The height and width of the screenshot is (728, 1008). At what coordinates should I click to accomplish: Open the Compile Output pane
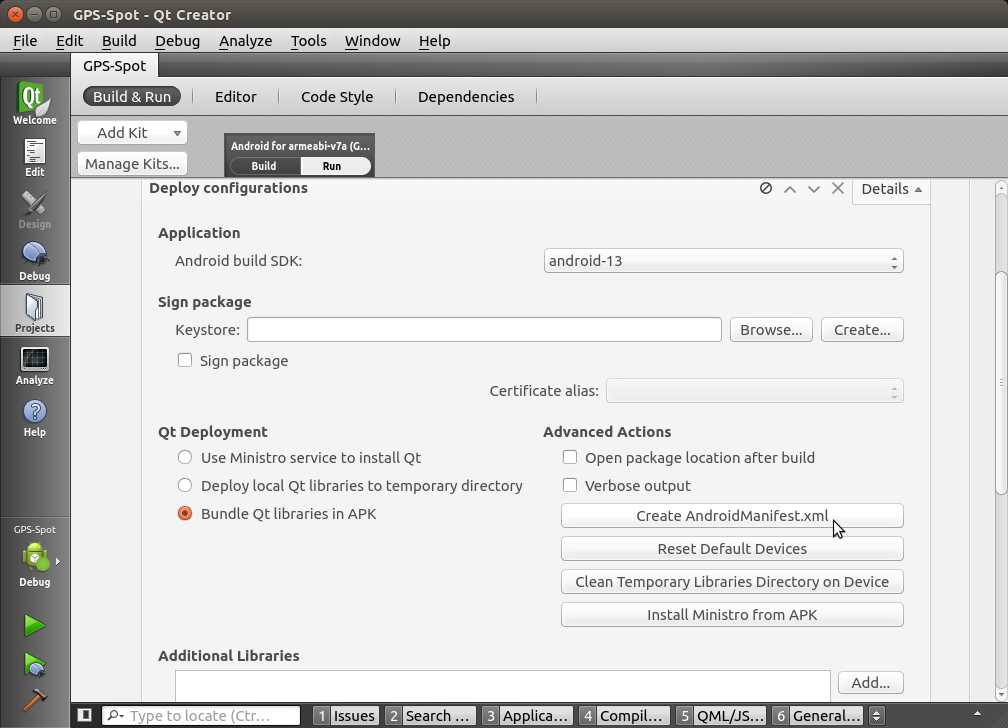click(624, 715)
